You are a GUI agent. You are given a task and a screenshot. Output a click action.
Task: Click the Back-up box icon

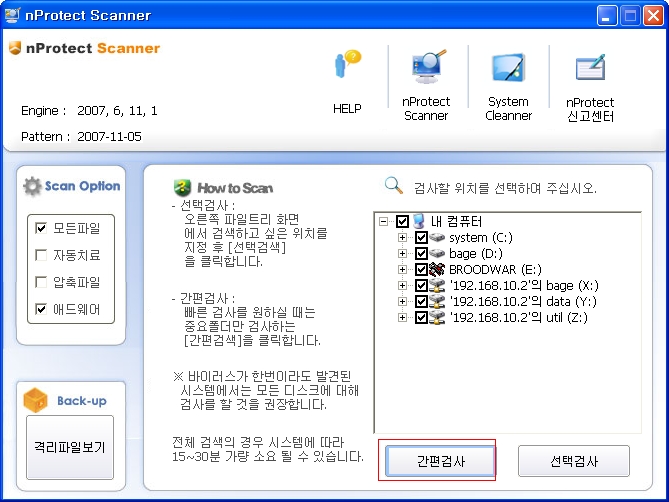(35, 400)
